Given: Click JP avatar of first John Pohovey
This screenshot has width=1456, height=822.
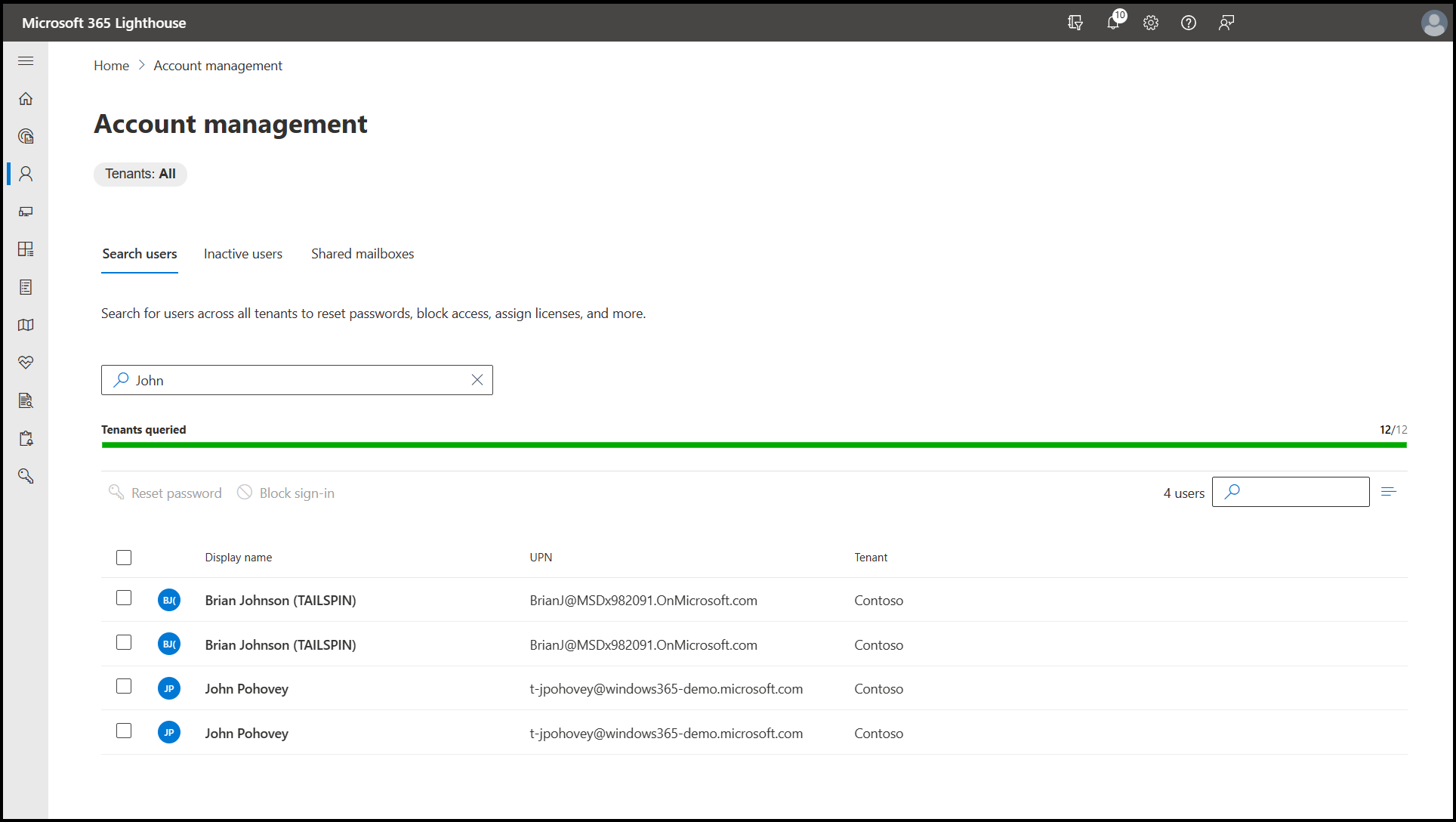Looking at the screenshot, I should [x=169, y=688].
